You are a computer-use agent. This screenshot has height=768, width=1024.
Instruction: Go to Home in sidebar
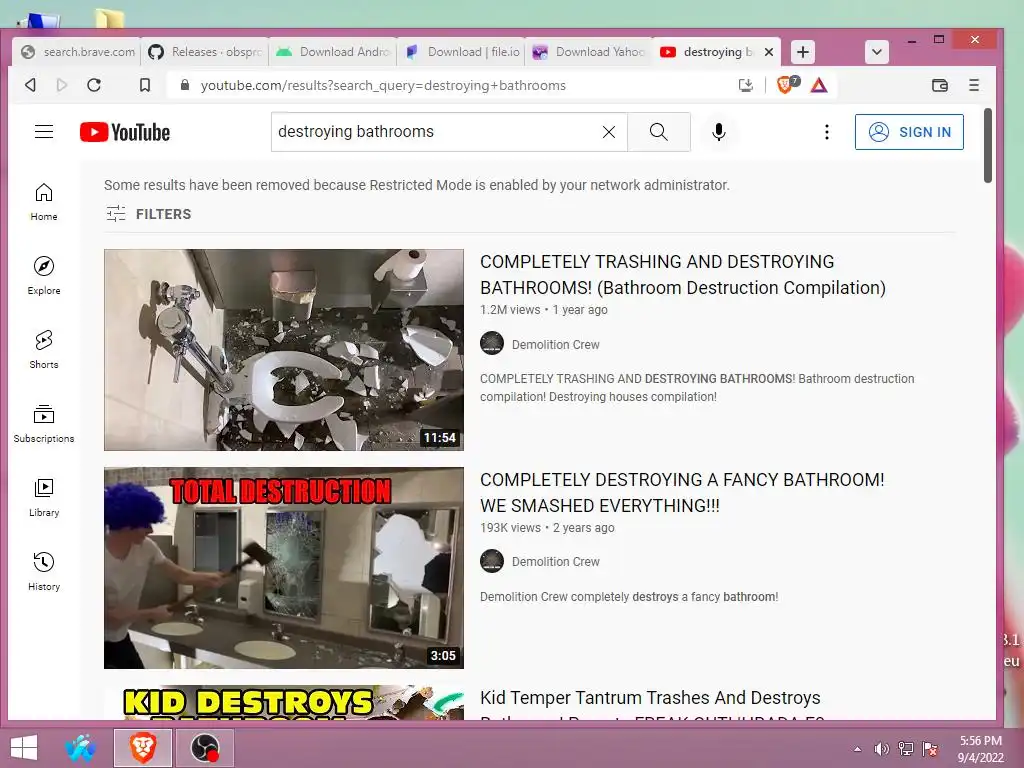(x=44, y=202)
